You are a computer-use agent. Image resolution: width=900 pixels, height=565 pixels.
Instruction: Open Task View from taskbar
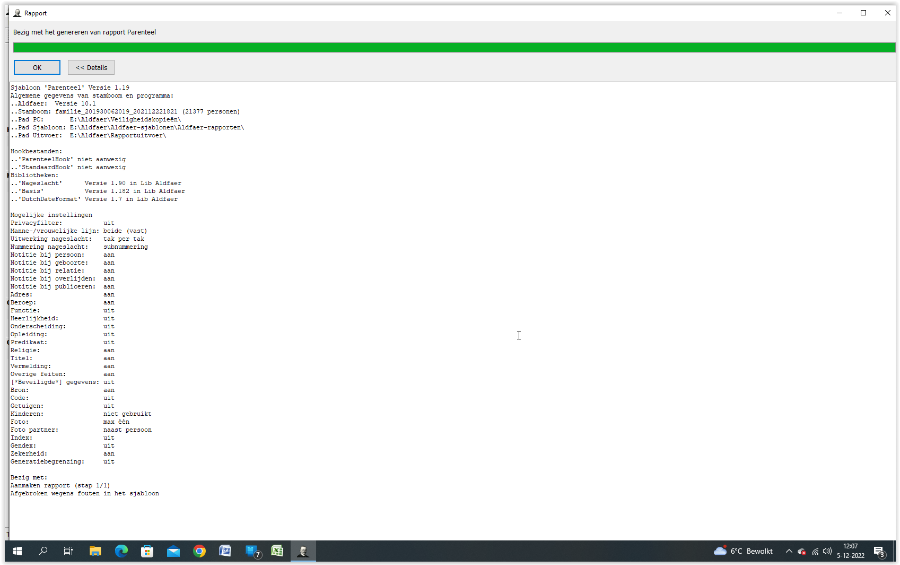coord(69,551)
